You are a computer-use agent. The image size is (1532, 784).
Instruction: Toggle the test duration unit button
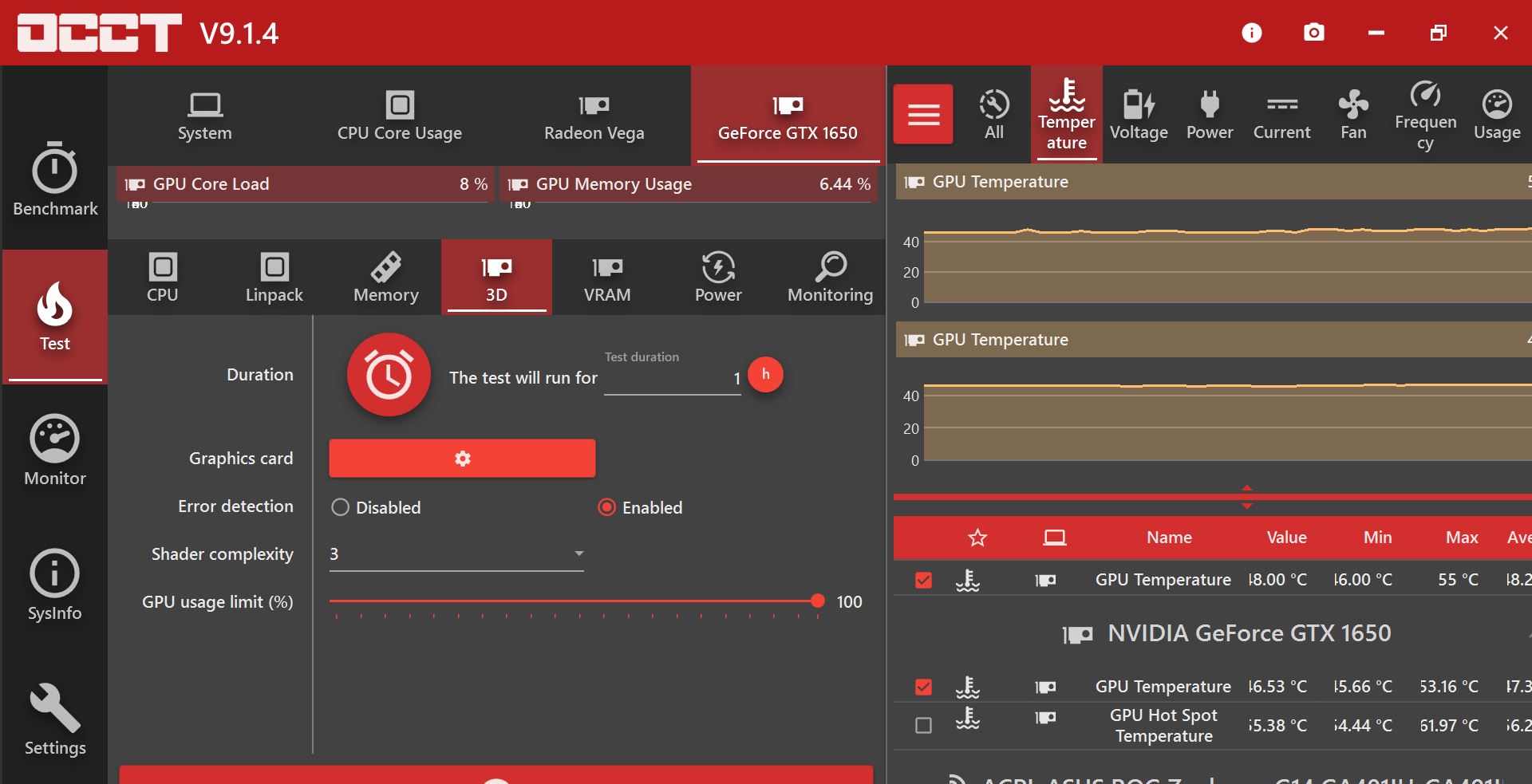765,375
